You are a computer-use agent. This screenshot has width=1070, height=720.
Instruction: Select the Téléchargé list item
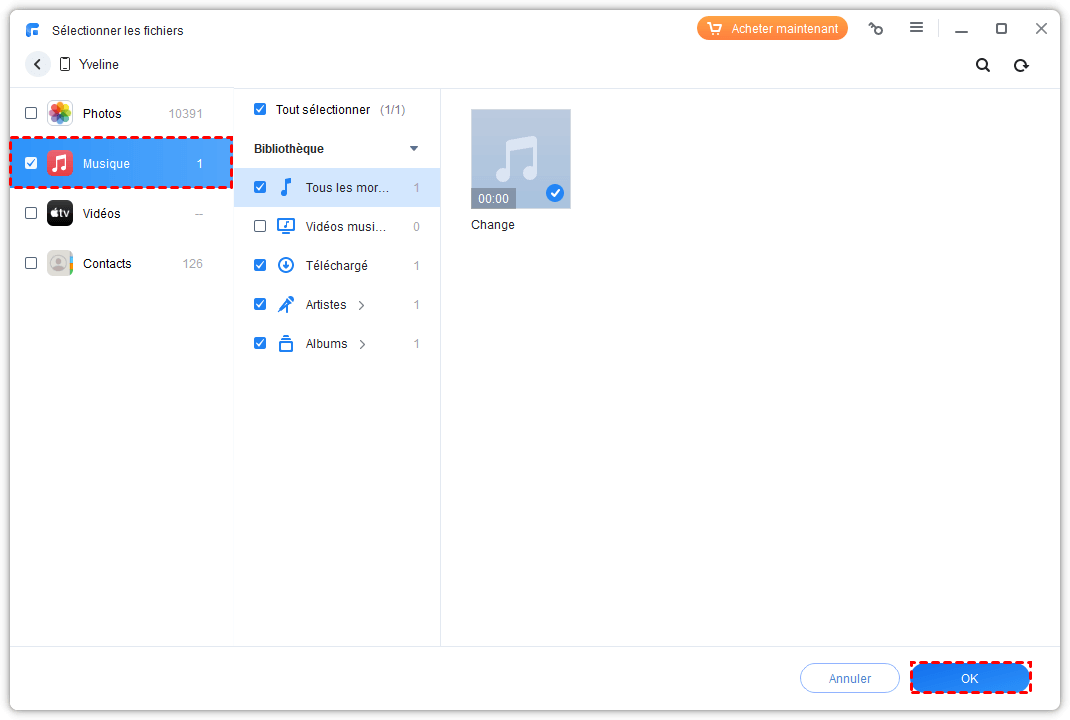pyautogui.click(x=337, y=266)
